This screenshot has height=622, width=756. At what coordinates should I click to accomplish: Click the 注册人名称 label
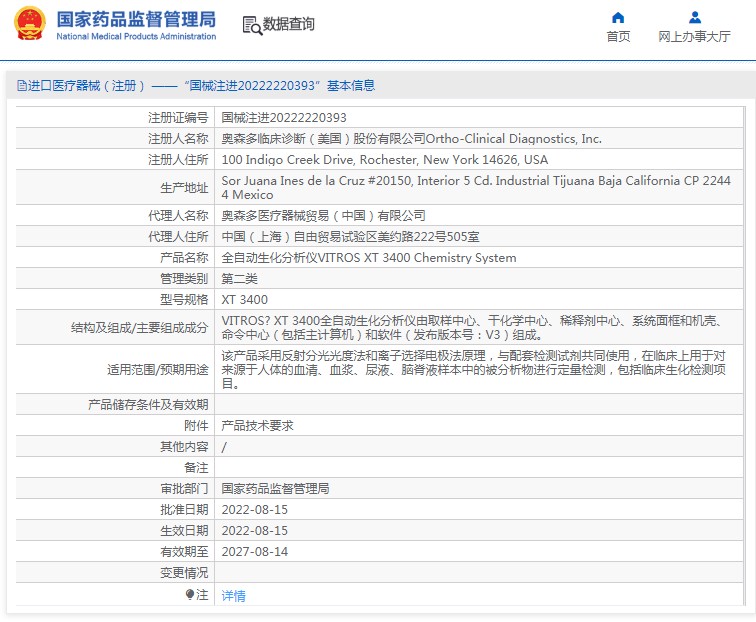pyautogui.click(x=178, y=139)
